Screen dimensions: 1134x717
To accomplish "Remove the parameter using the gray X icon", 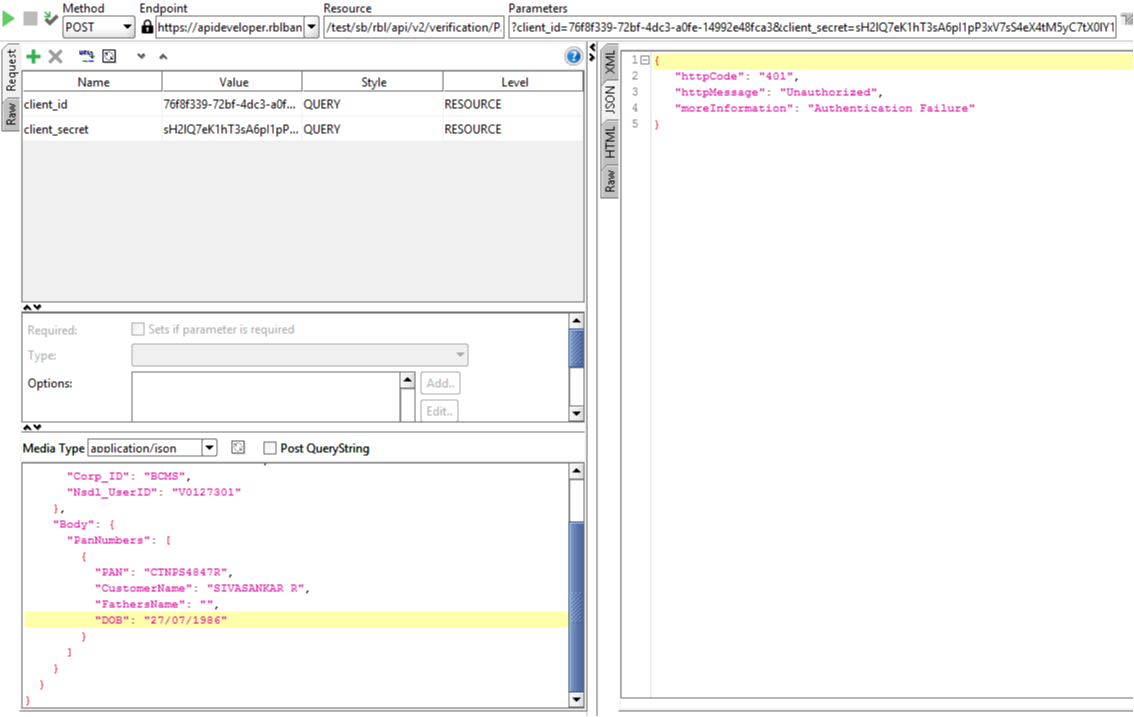I will (x=56, y=56).
